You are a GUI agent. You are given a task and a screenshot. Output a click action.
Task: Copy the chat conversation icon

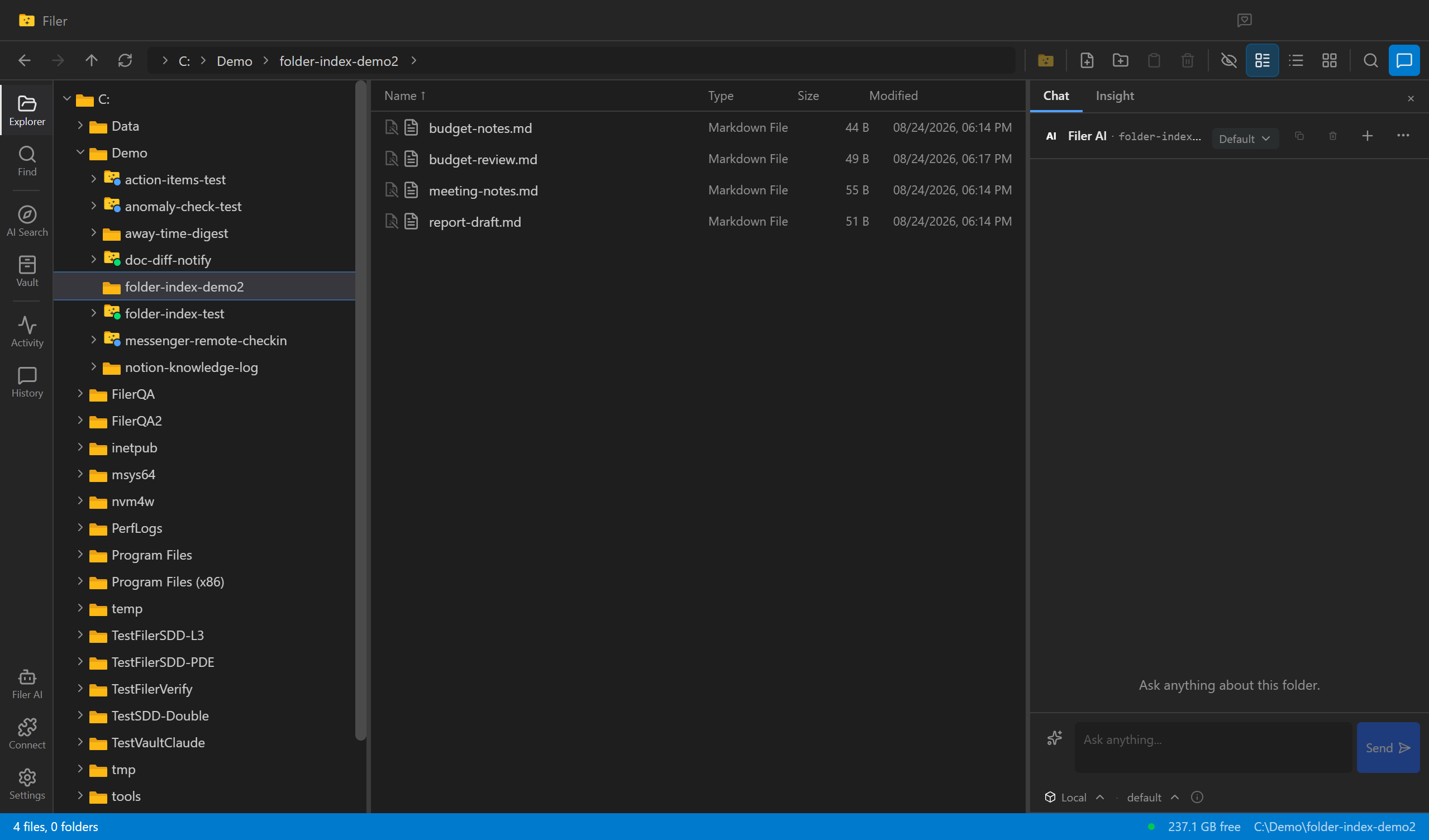click(x=1299, y=136)
